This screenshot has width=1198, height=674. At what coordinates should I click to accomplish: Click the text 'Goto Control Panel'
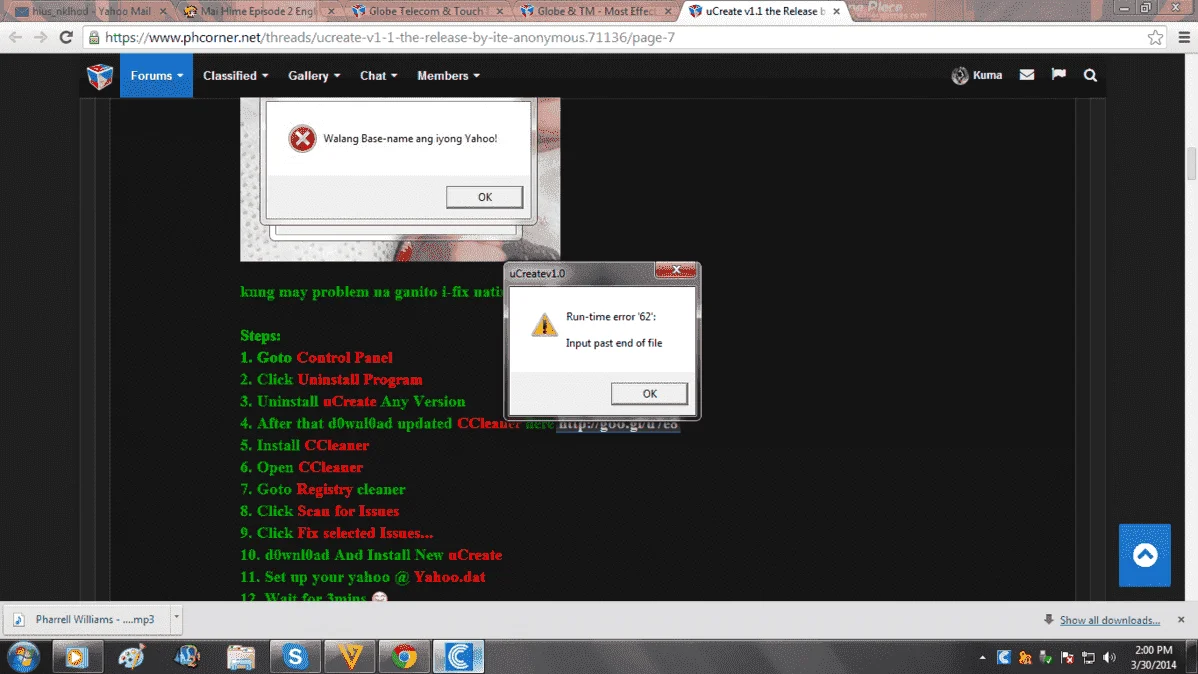[x=325, y=358]
